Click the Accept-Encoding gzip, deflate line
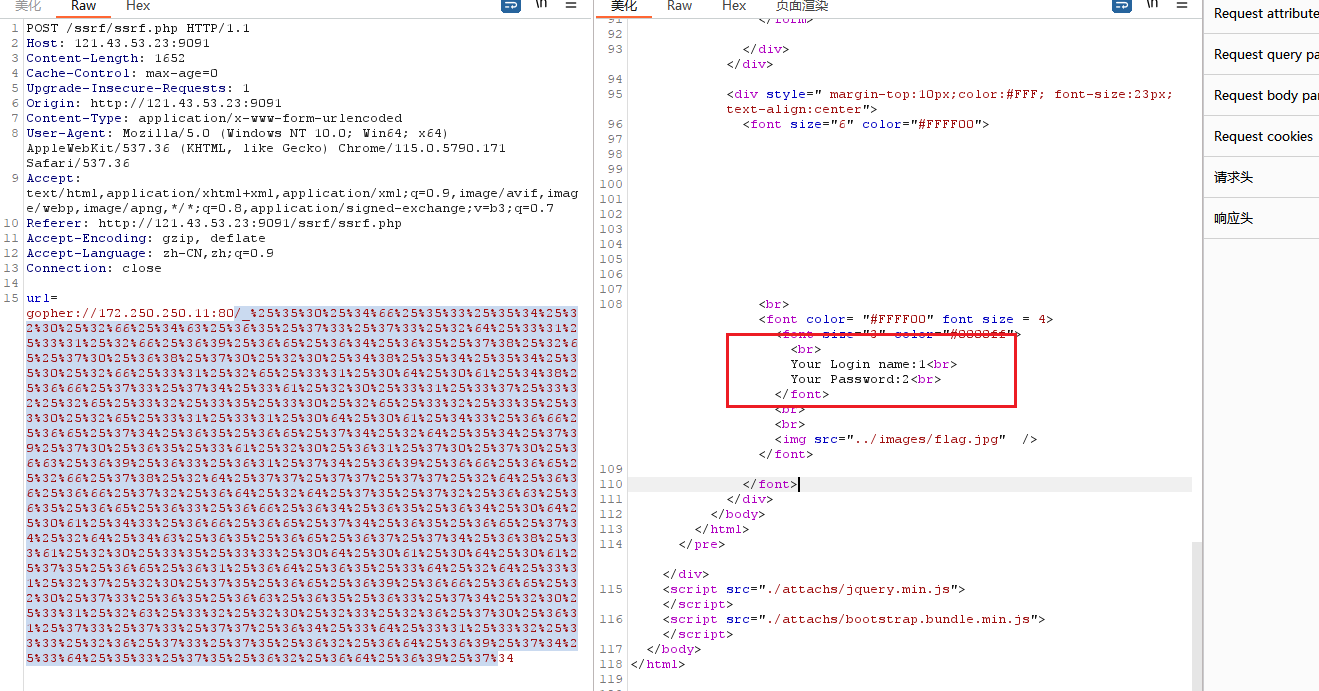This screenshot has height=691, width=1319. pyautogui.click(x=146, y=239)
